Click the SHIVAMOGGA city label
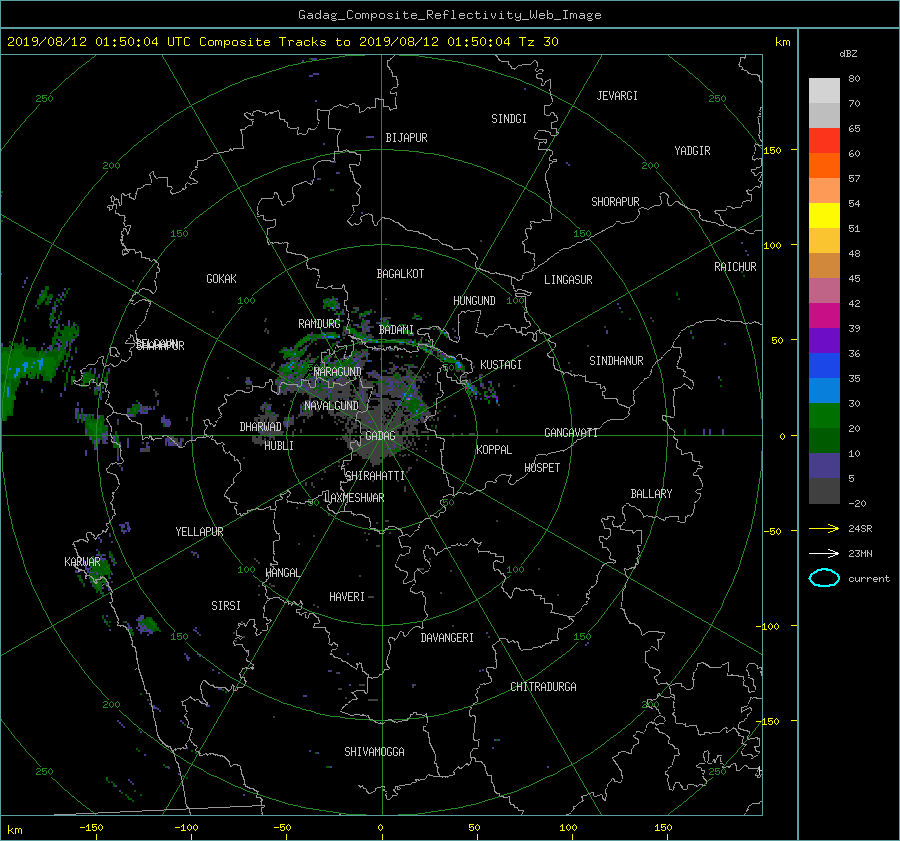Viewport: 900px width, 841px height. 374,751
